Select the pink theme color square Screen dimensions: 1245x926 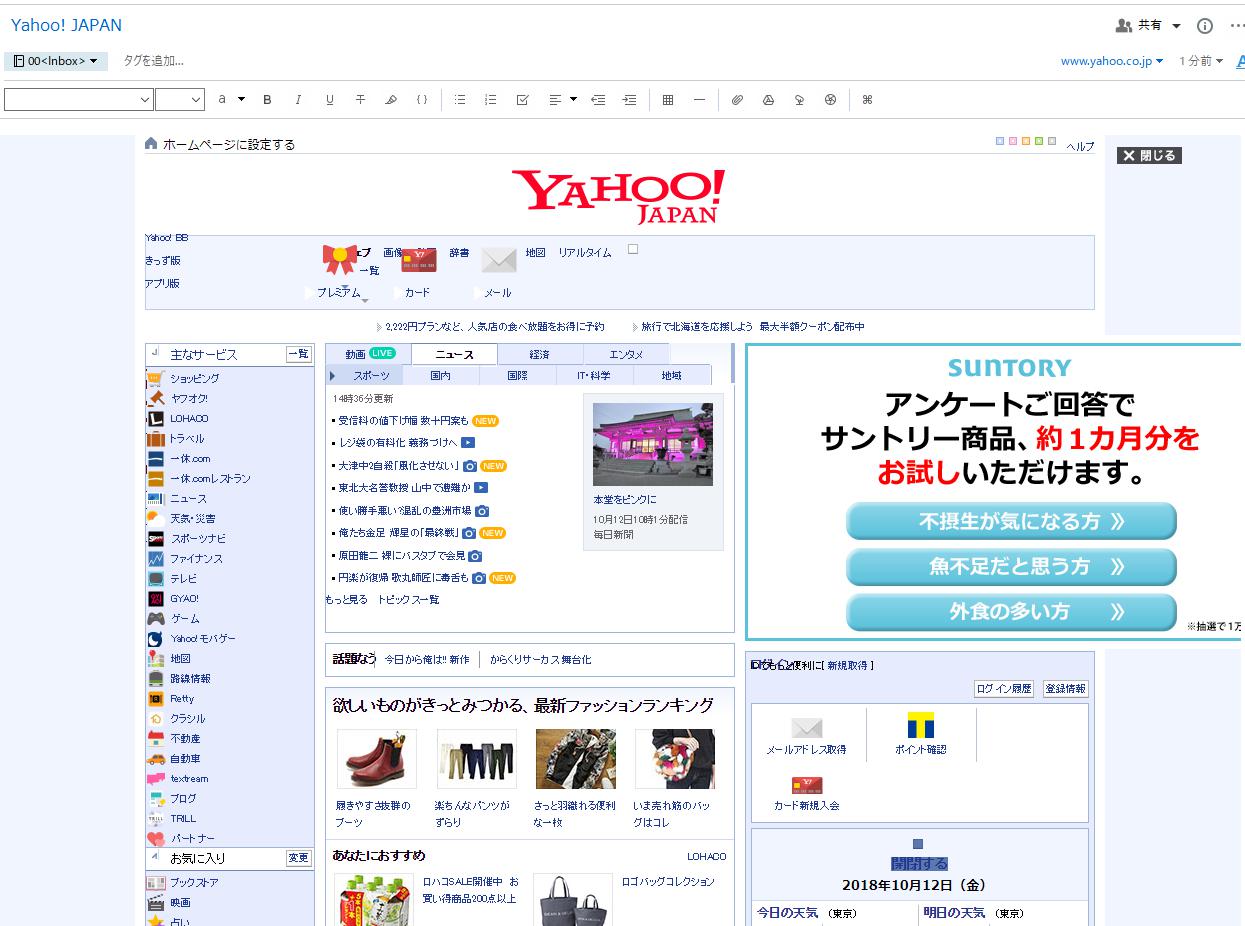[x=1013, y=141]
